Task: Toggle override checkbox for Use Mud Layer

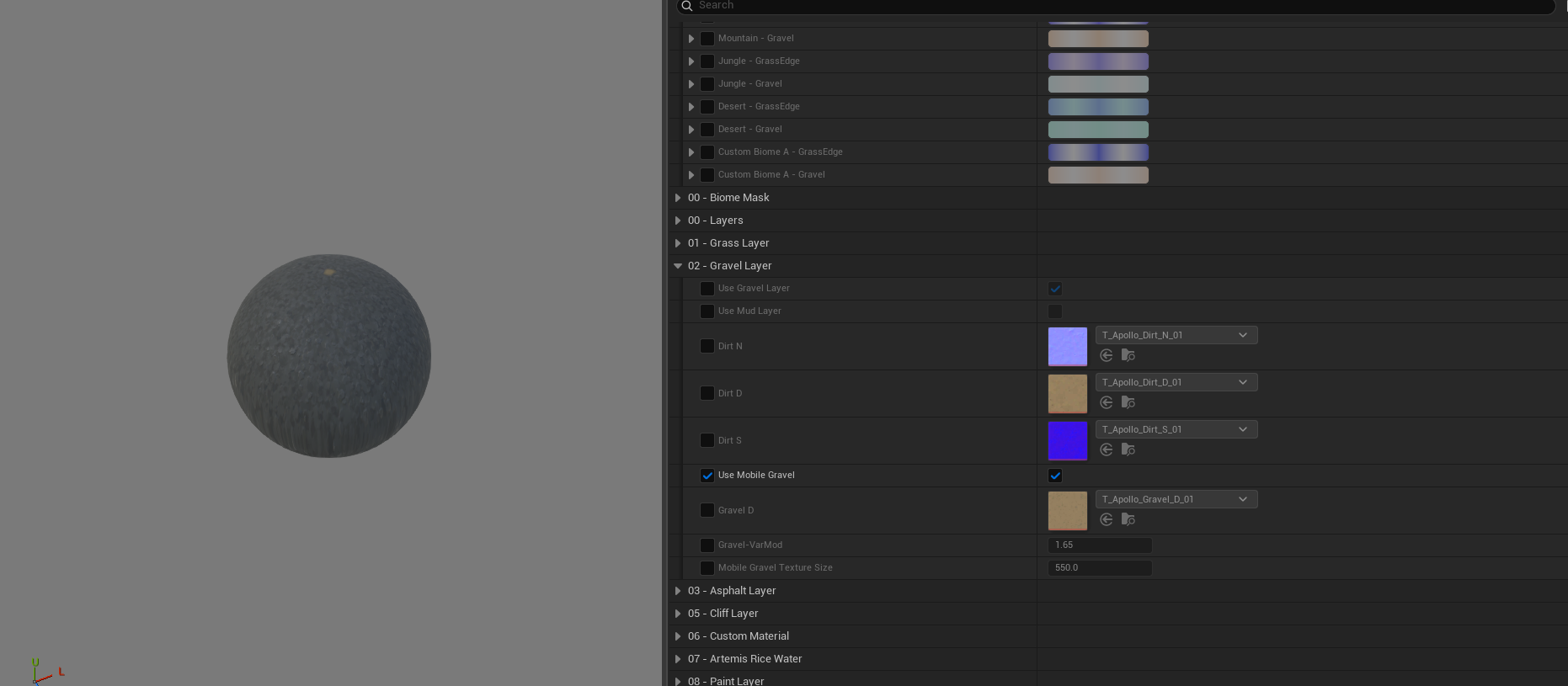Action: [707, 311]
